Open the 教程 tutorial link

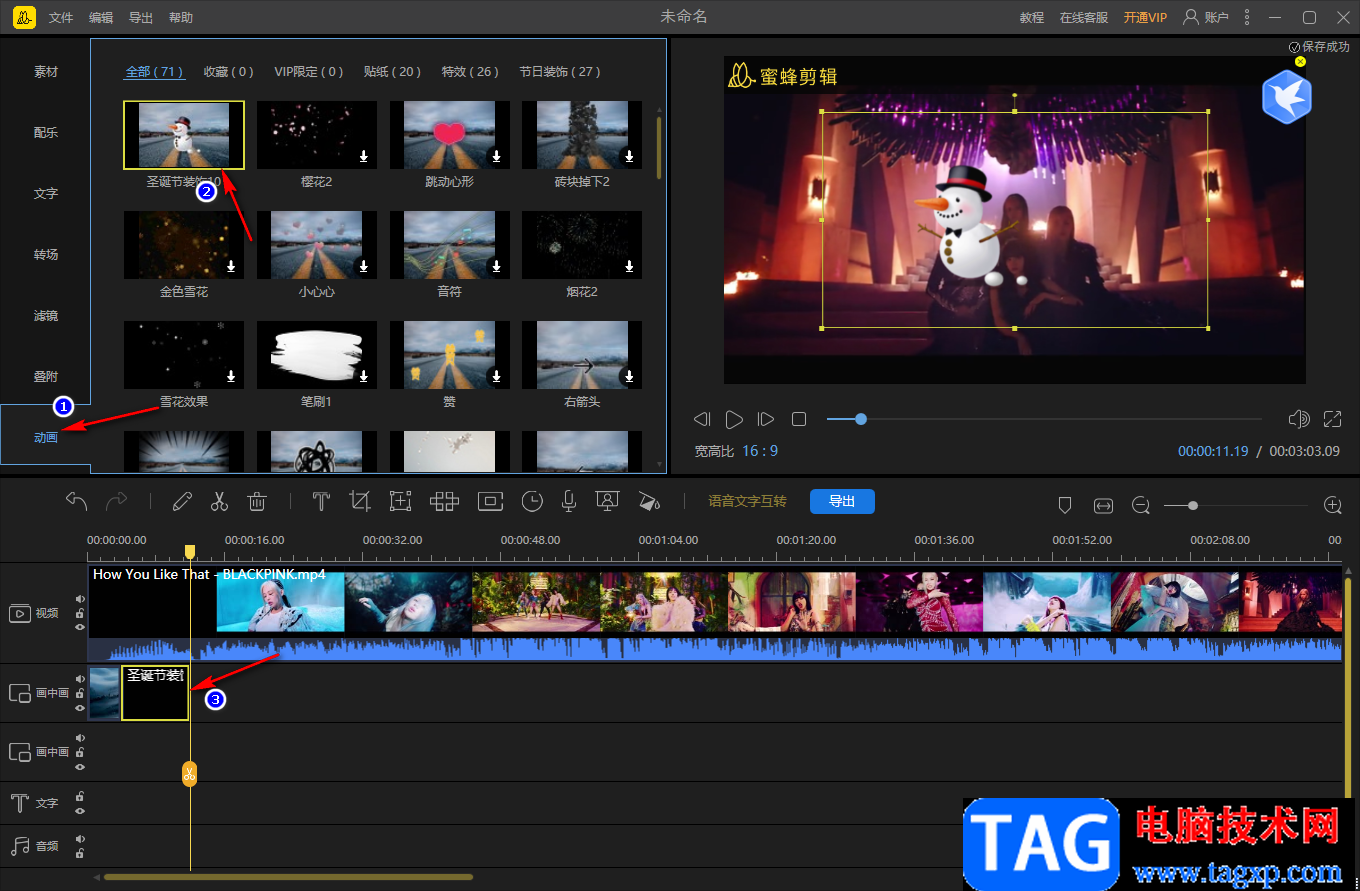point(1032,18)
